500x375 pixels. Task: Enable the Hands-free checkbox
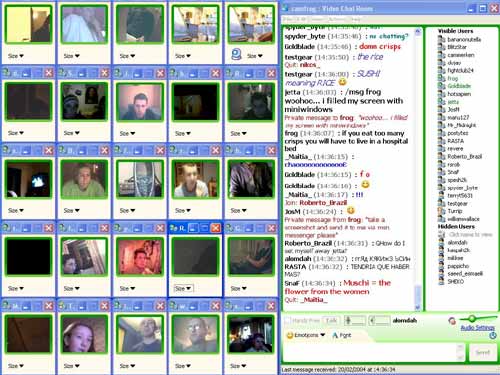point(288,321)
